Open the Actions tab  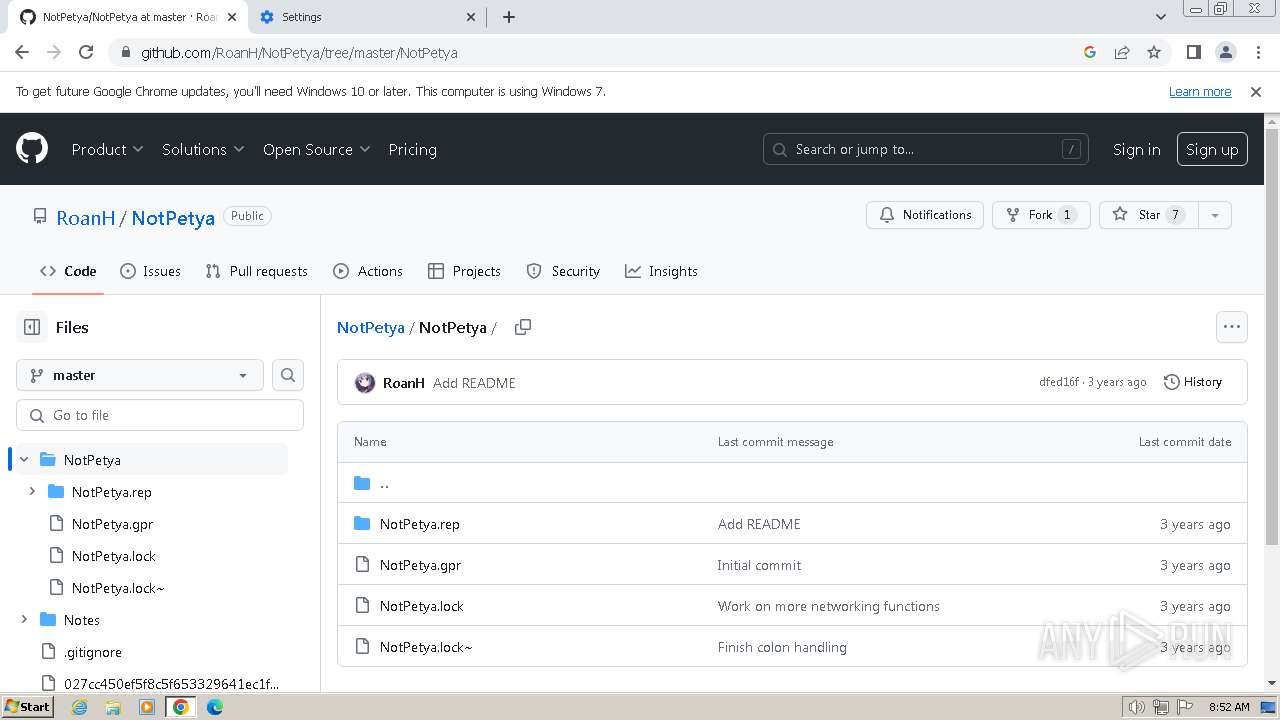tap(368, 271)
